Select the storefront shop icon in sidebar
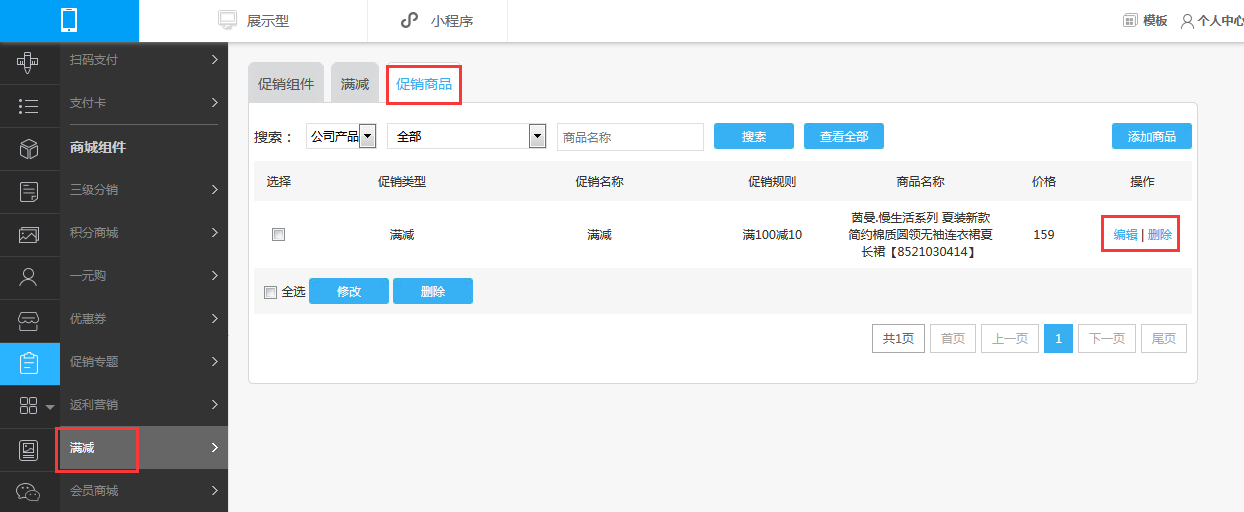Image resolution: width=1244 pixels, height=512 pixels. coord(29,321)
